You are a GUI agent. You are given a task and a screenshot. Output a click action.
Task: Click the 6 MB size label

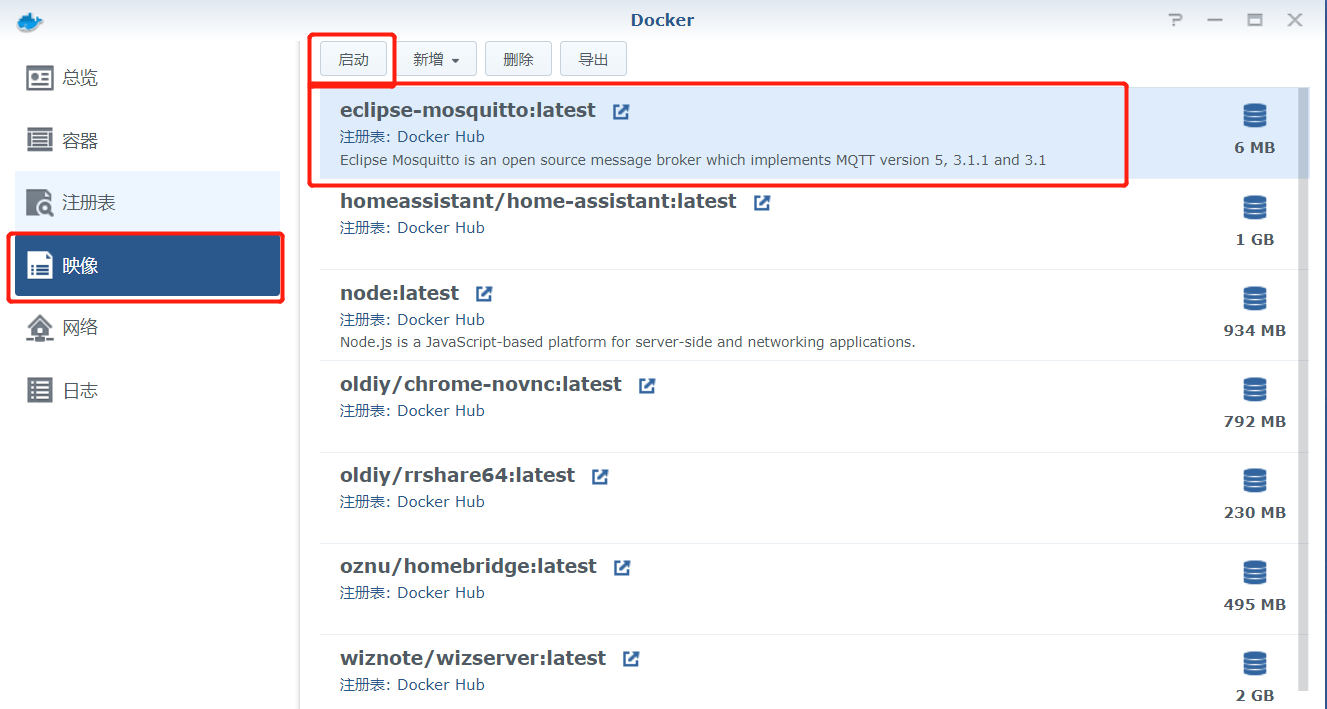point(1255,148)
